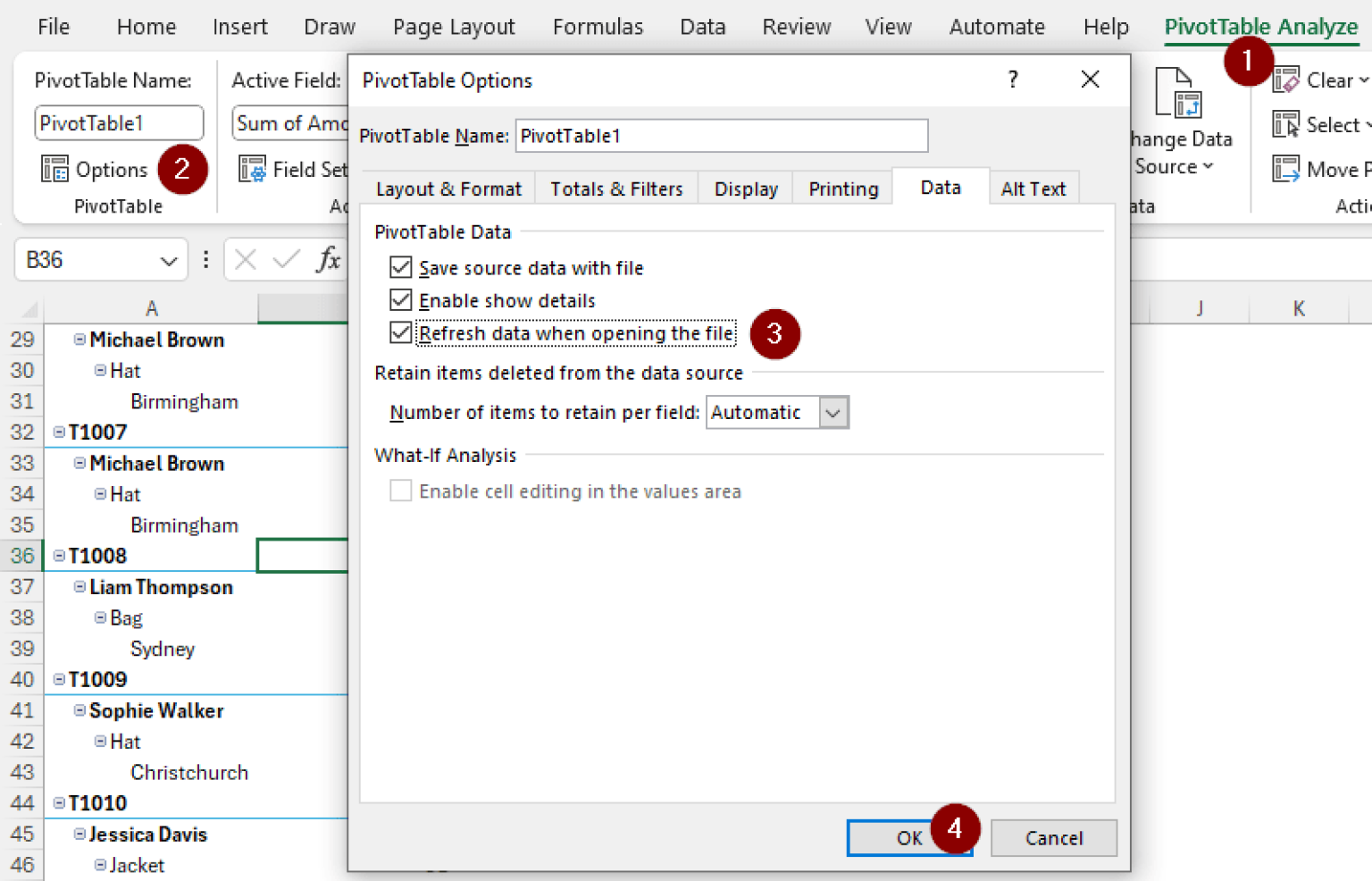Open Field Settings icon in ribbon
Screen dimensions: 1372x881
click(x=253, y=169)
